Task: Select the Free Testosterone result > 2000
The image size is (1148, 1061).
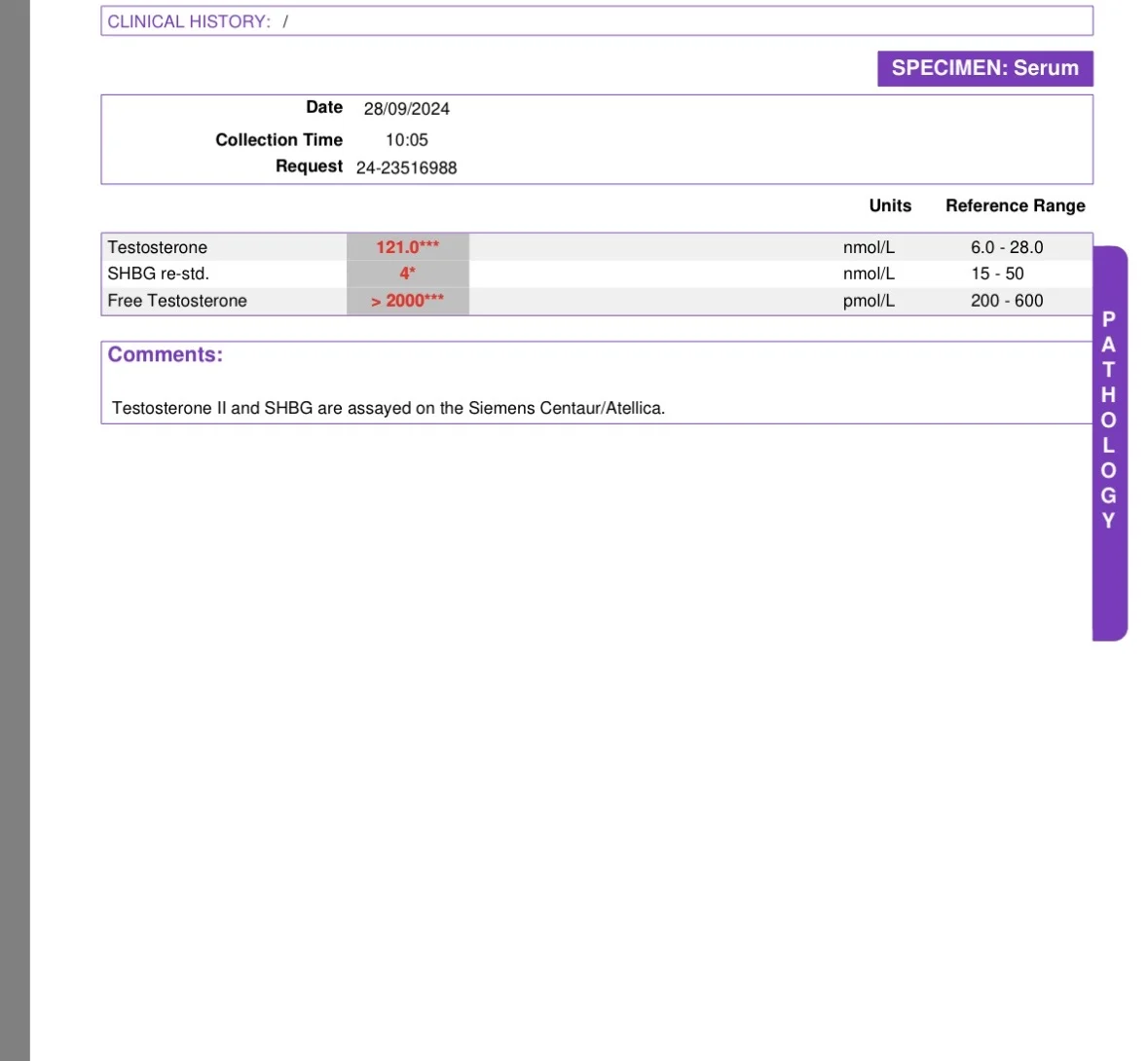Action: [x=408, y=301]
